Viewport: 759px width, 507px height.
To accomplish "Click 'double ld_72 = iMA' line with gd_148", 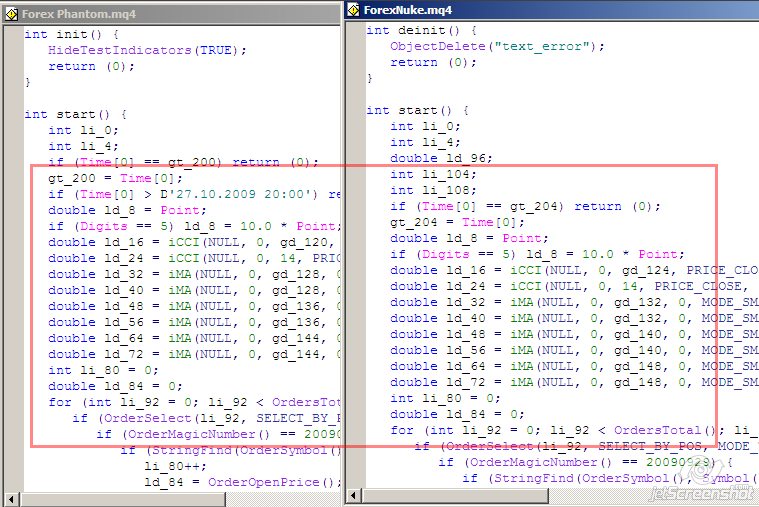I will tap(575, 382).
